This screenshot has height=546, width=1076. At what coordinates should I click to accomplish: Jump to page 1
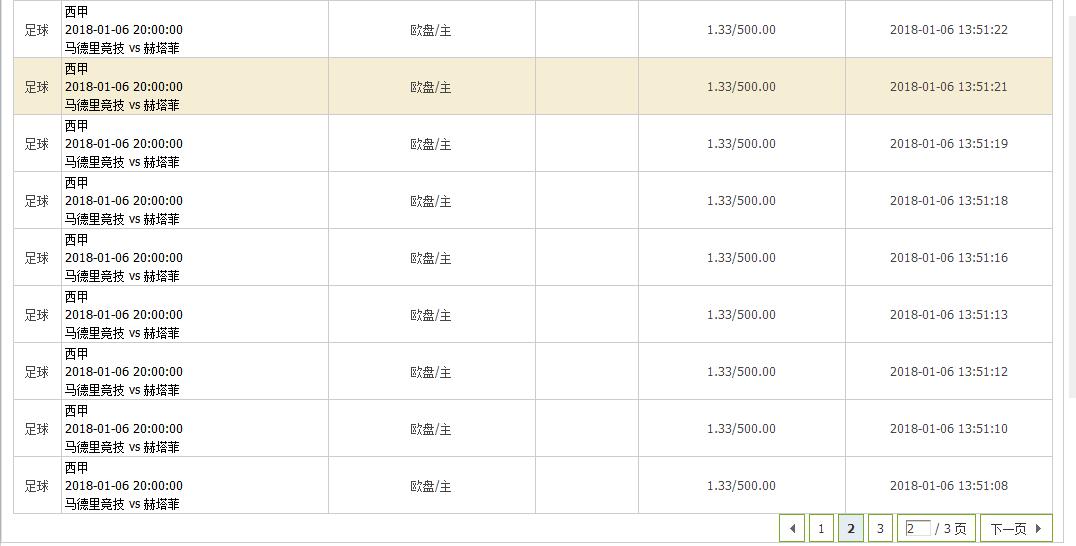[x=821, y=528]
